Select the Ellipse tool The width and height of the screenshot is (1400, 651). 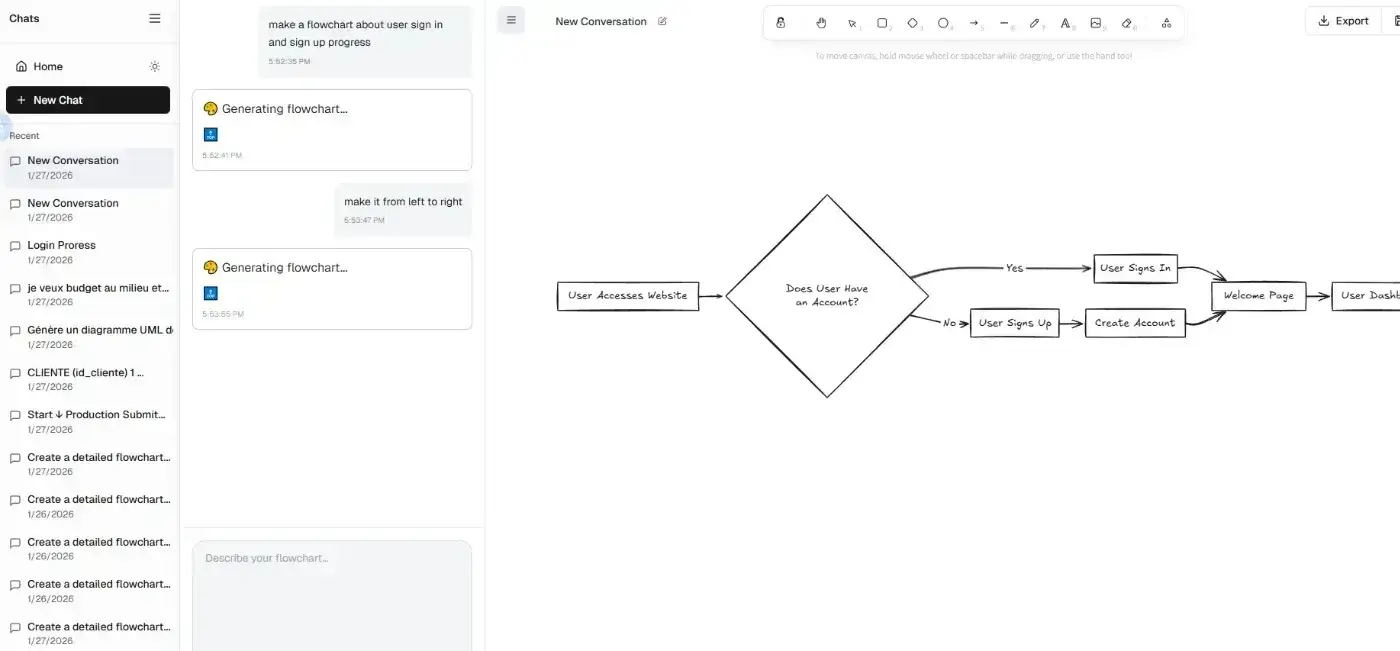click(943, 22)
